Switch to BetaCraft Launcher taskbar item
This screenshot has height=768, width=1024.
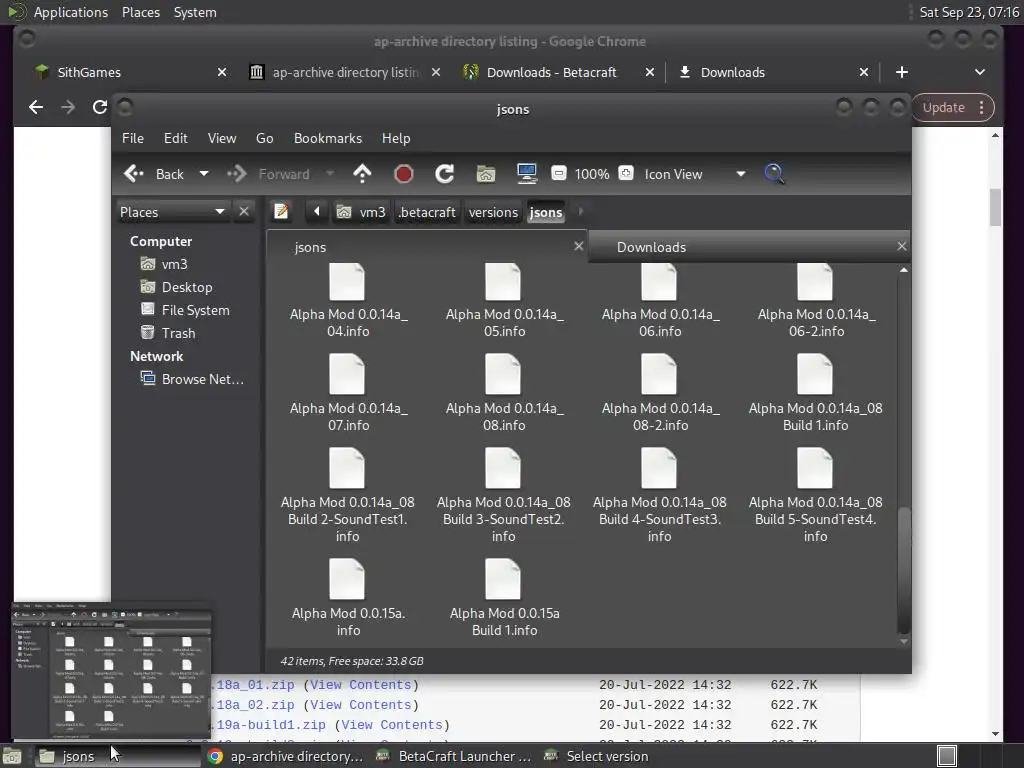(455, 756)
